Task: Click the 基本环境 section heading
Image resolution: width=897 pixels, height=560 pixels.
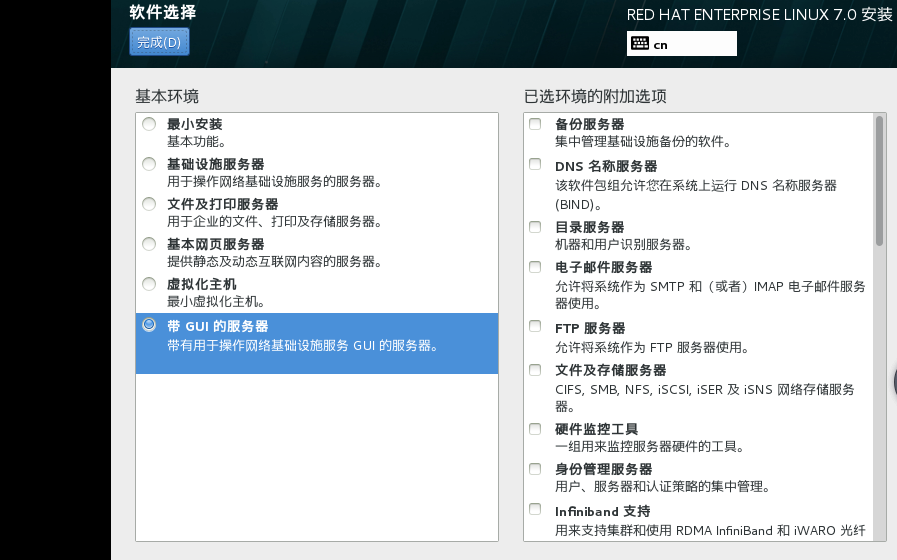Action: pos(167,96)
